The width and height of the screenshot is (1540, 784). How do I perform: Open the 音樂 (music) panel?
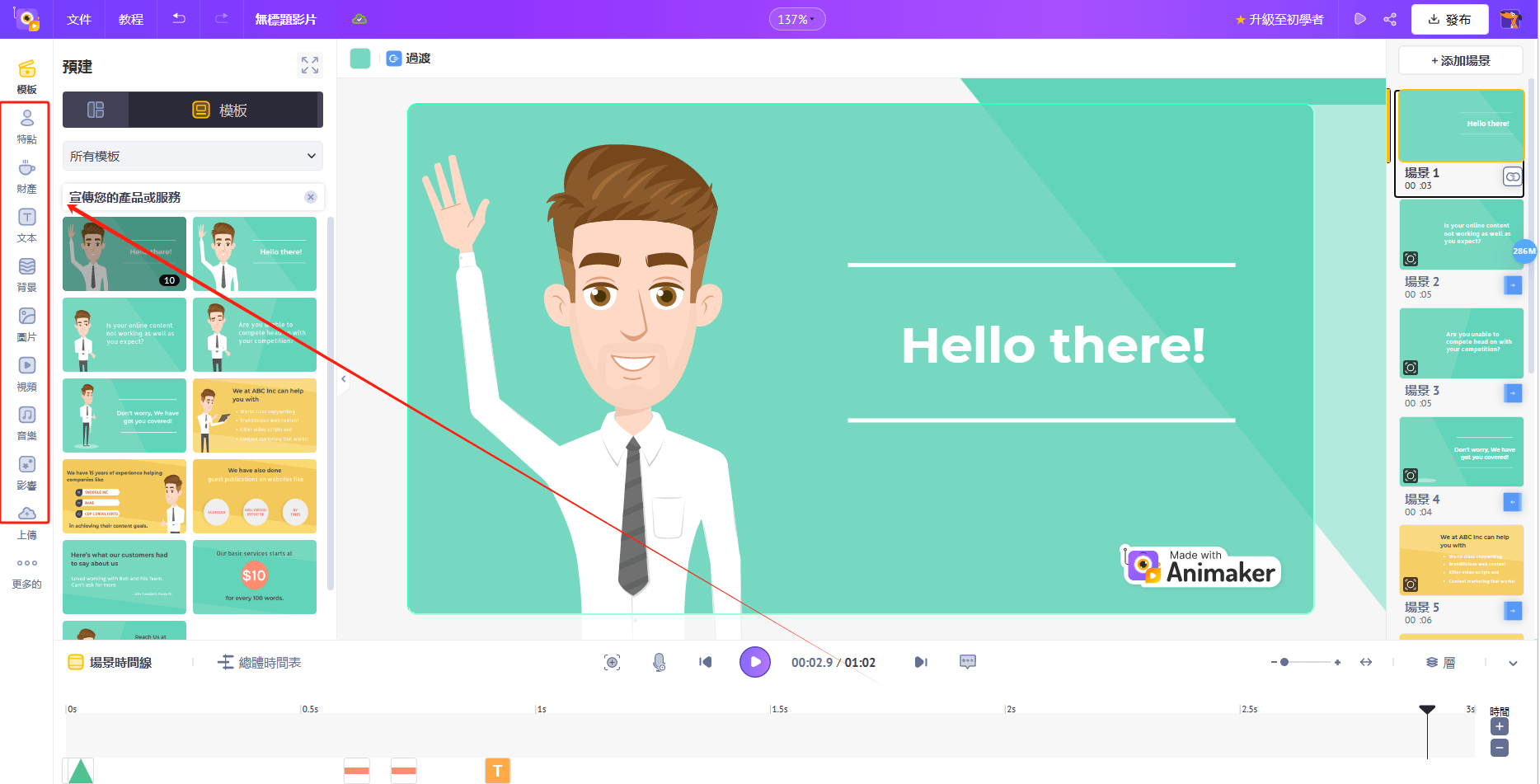pyautogui.click(x=27, y=422)
